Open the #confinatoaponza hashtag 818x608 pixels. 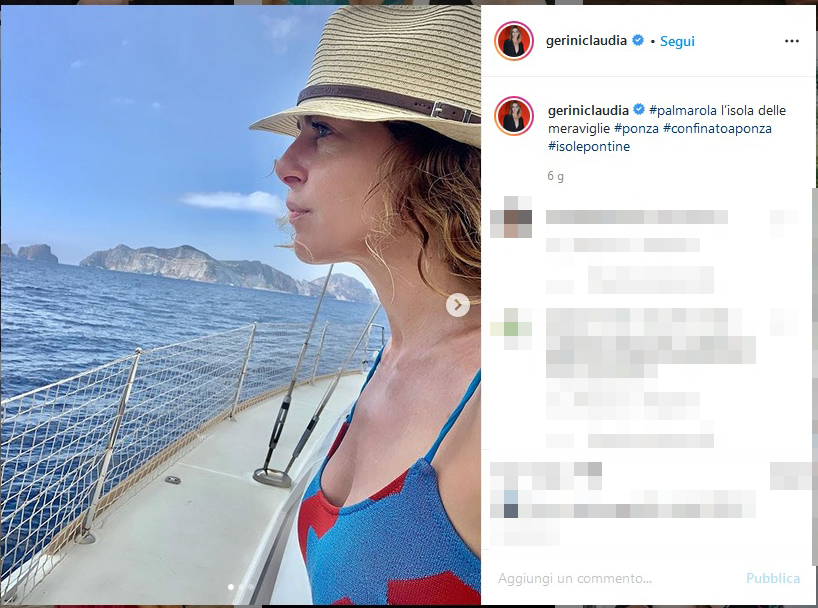[x=717, y=128]
